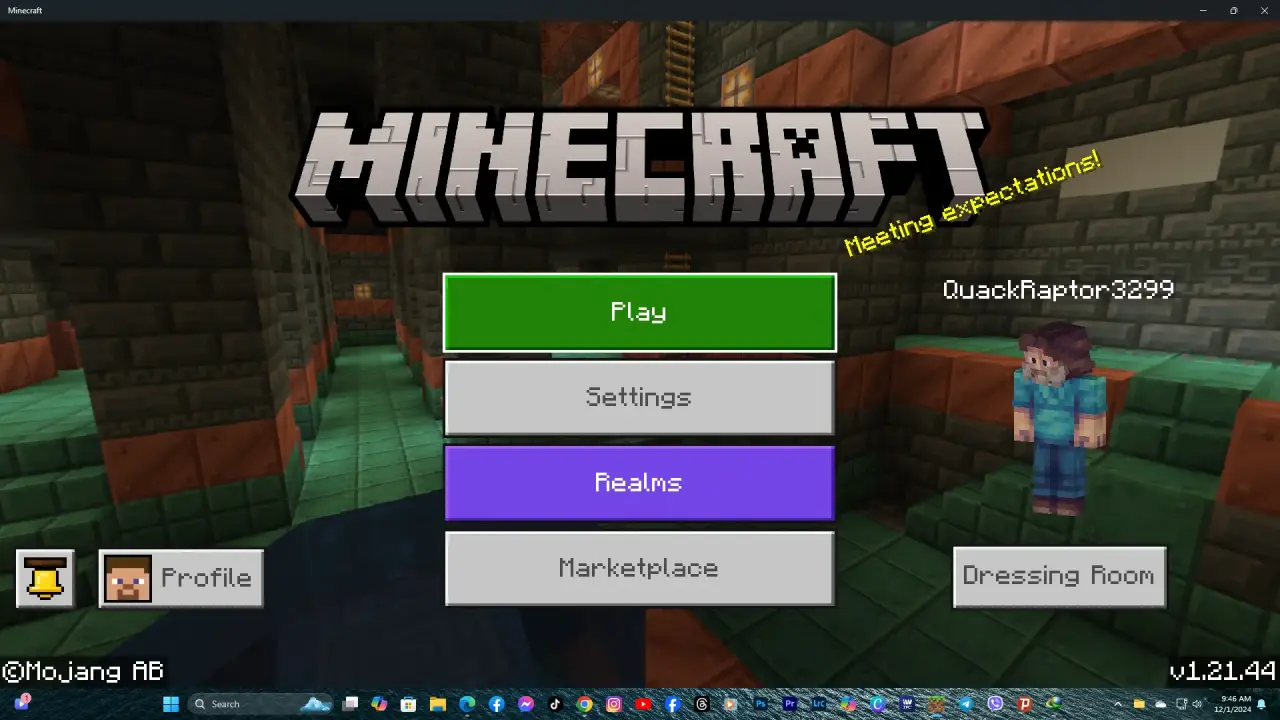Open TikTok from the taskbar
Viewport: 1280px width, 720px height.
(555, 704)
